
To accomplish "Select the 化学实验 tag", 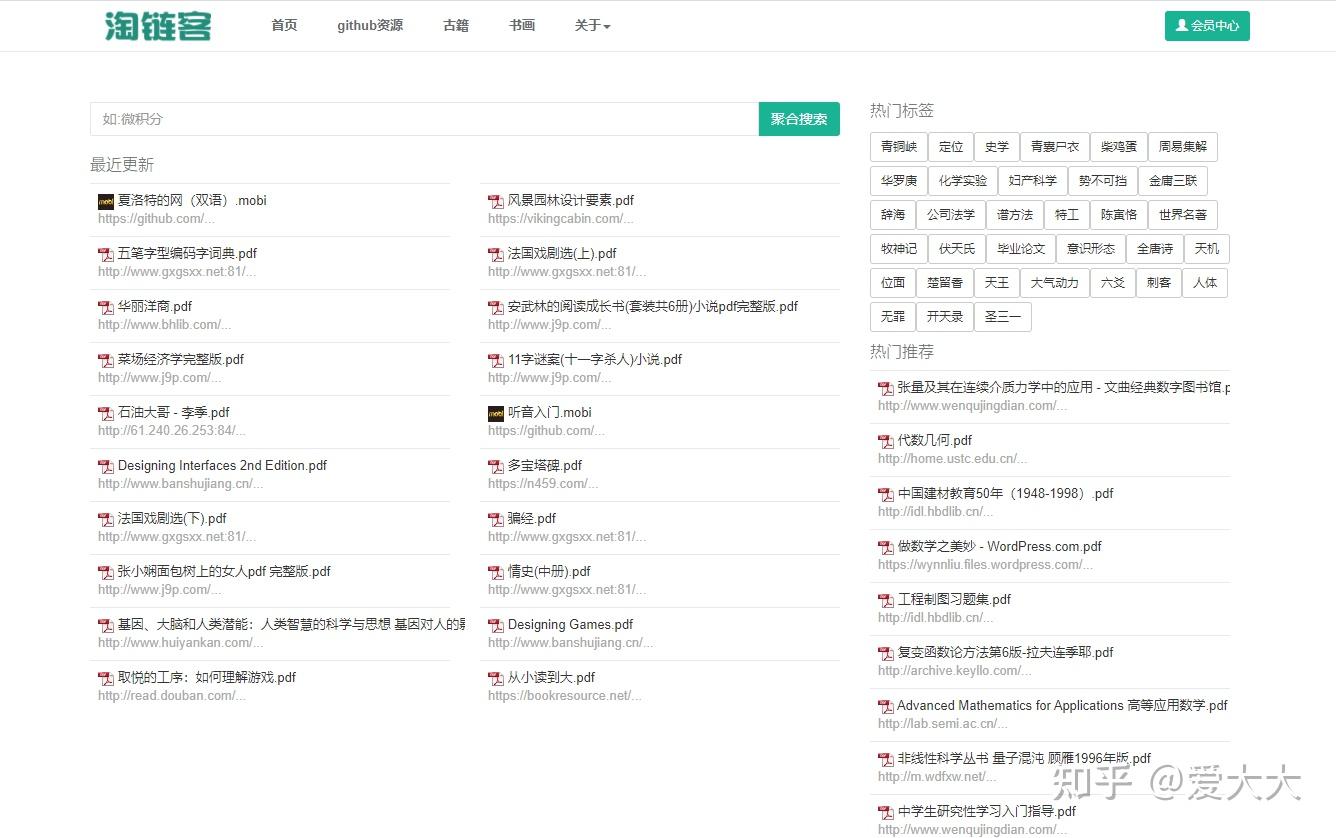I will 963,181.
